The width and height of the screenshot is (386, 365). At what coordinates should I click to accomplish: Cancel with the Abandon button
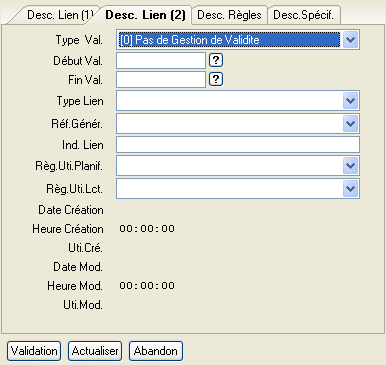(x=156, y=351)
